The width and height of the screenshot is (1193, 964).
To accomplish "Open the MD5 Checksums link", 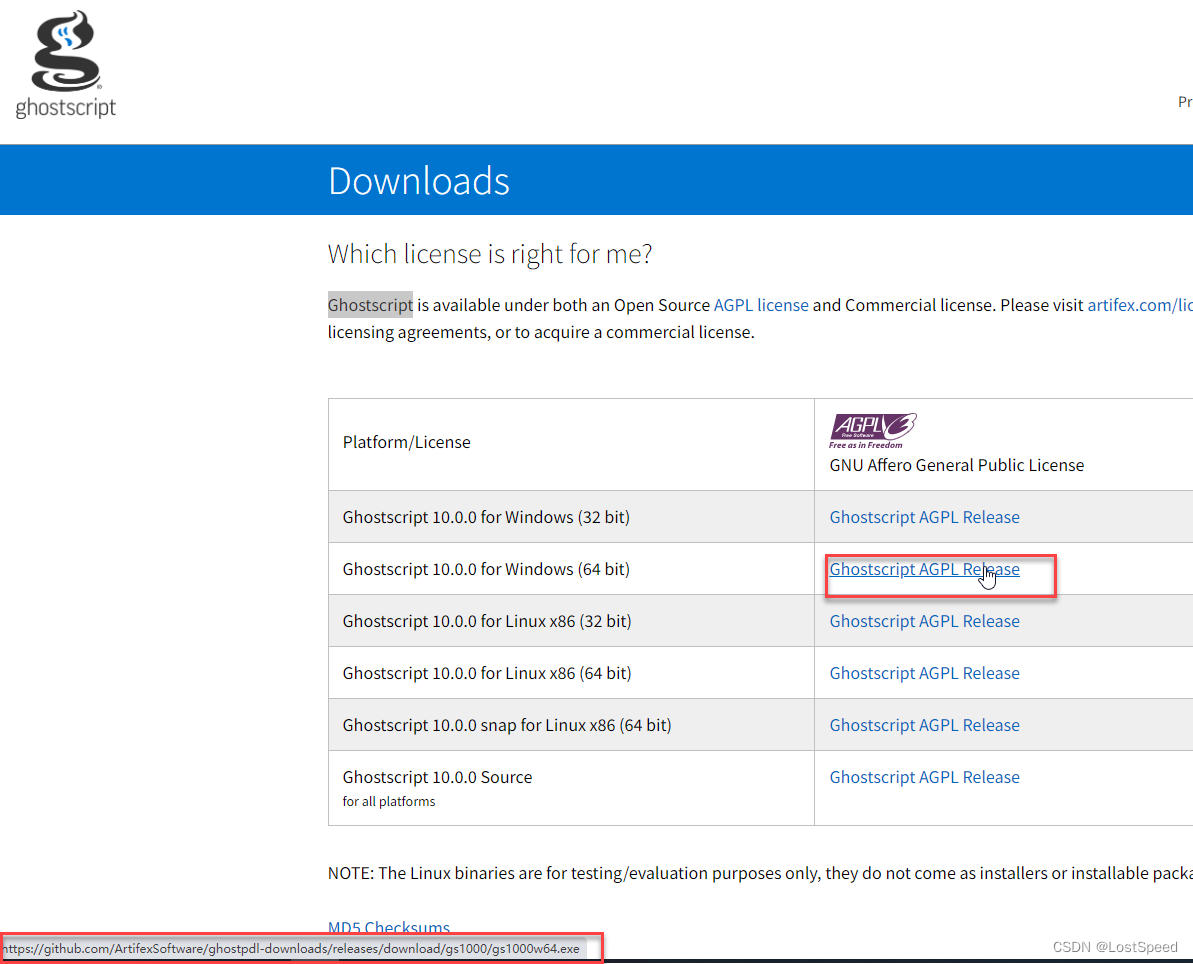I will point(388,928).
